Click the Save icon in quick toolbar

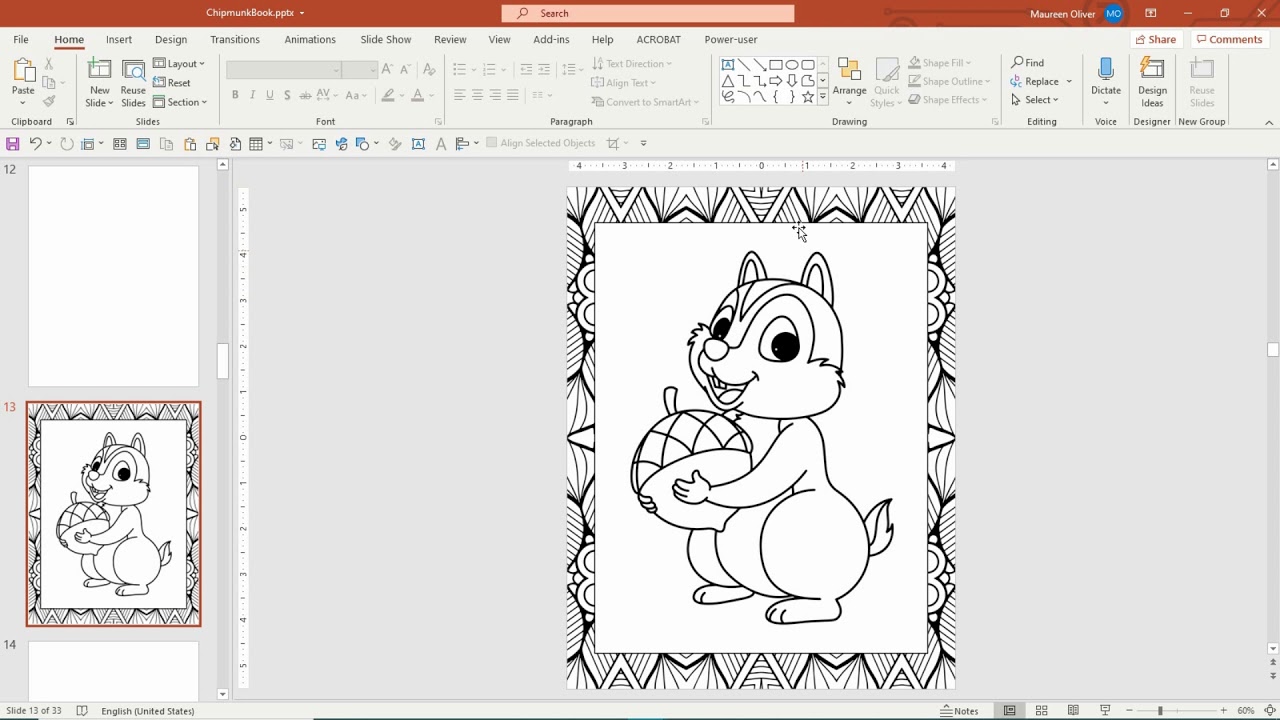[x=13, y=144]
